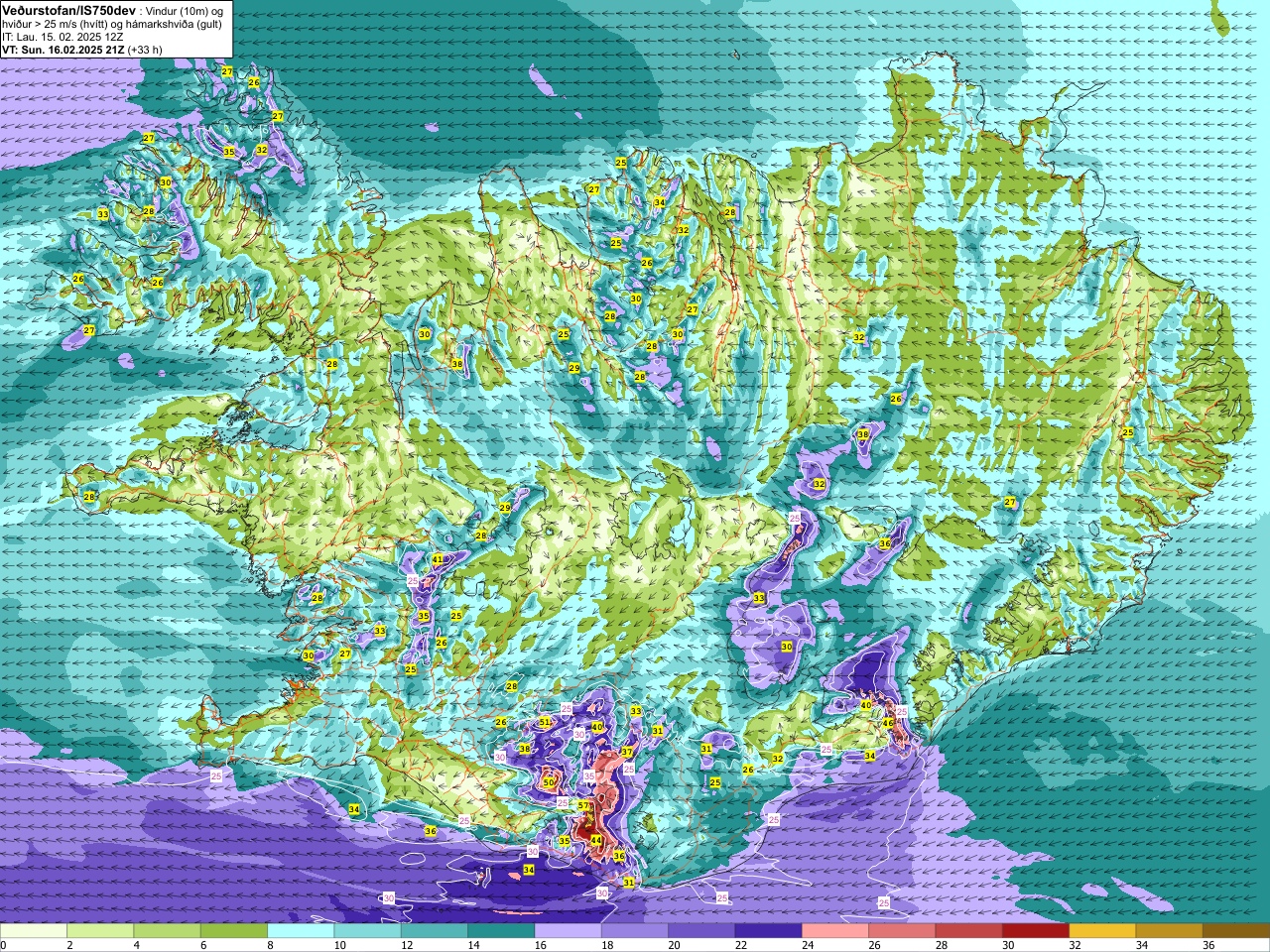
Task: Select the light cyan 8–10 legend segment
Action: [301, 931]
